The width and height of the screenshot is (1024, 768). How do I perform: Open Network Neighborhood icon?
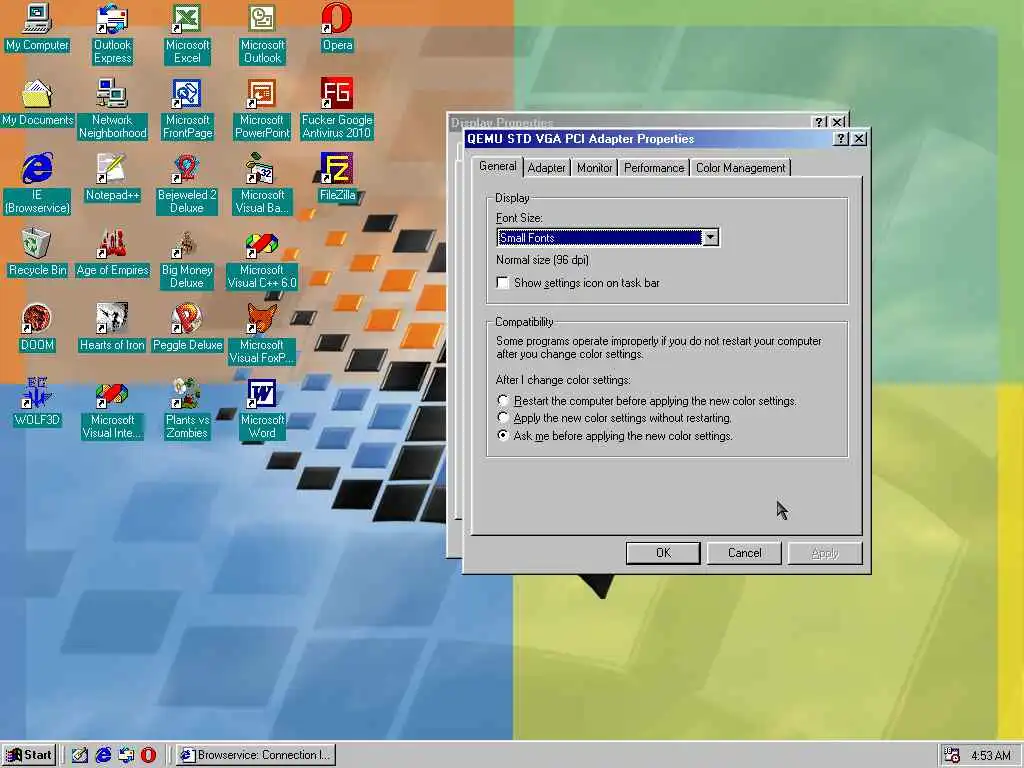(x=112, y=109)
